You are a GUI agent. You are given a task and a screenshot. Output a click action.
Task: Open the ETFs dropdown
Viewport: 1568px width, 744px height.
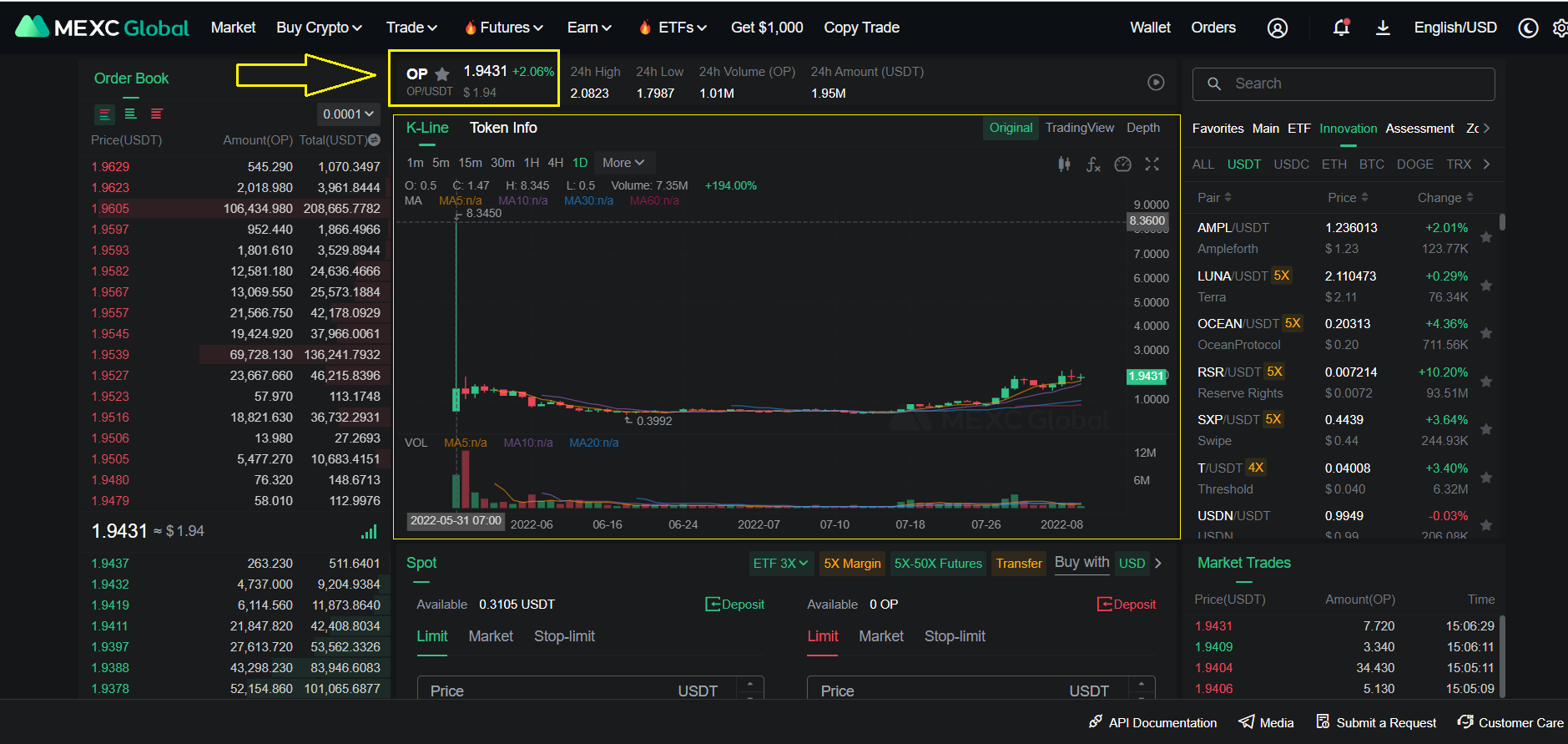[x=673, y=28]
